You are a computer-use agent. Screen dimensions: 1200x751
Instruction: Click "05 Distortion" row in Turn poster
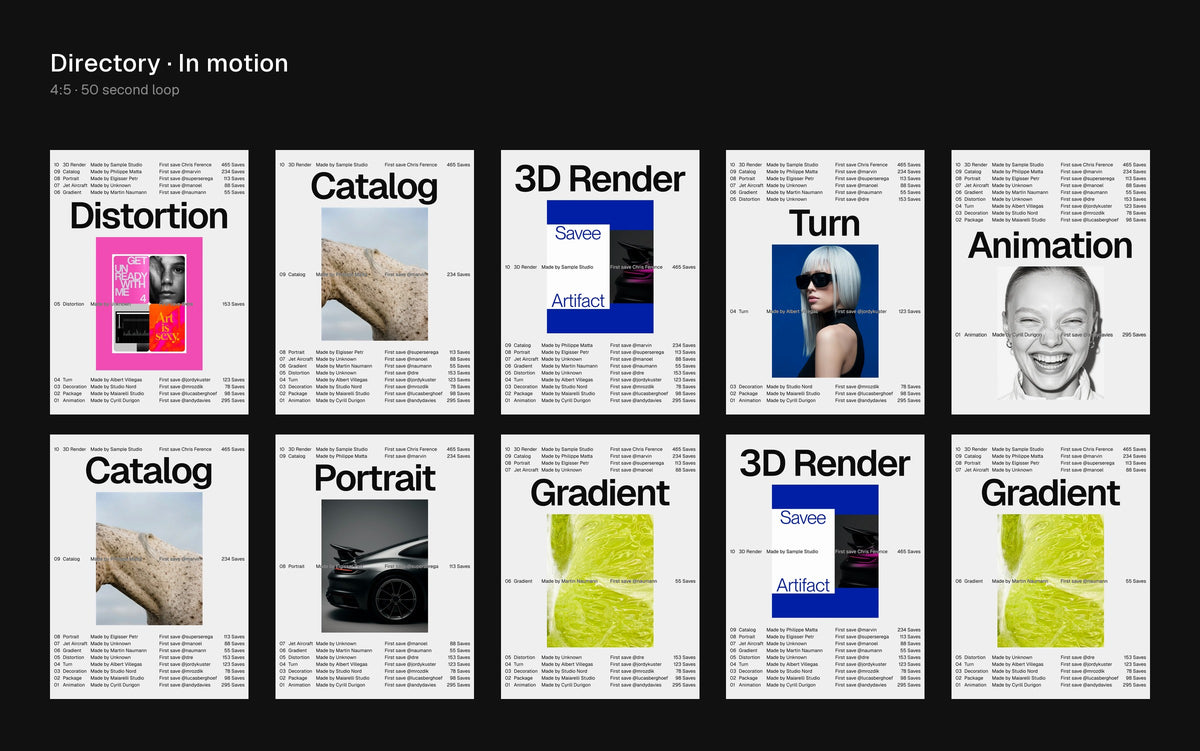coord(825,199)
